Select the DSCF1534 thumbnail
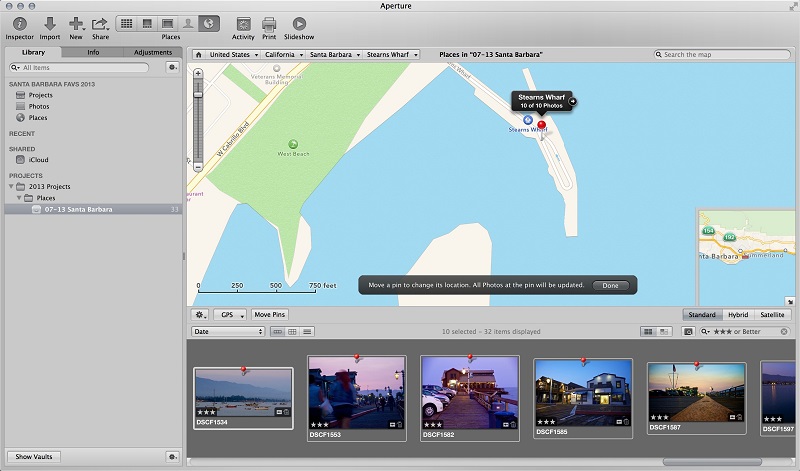The height and width of the screenshot is (471, 800). point(243,399)
